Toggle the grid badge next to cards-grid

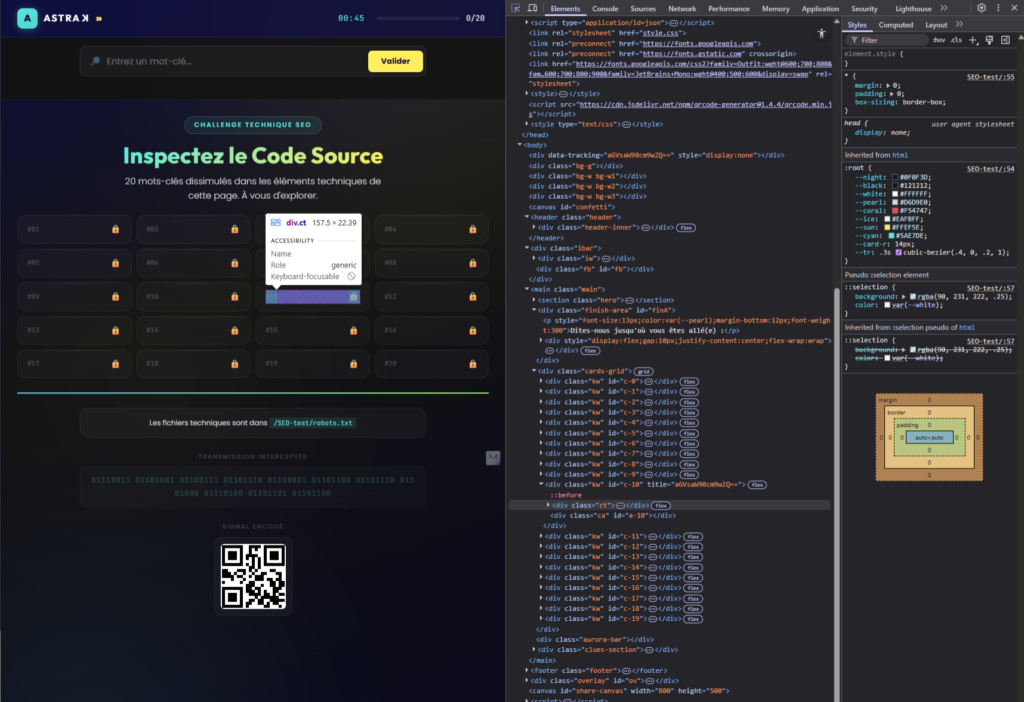tap(643, 372)
